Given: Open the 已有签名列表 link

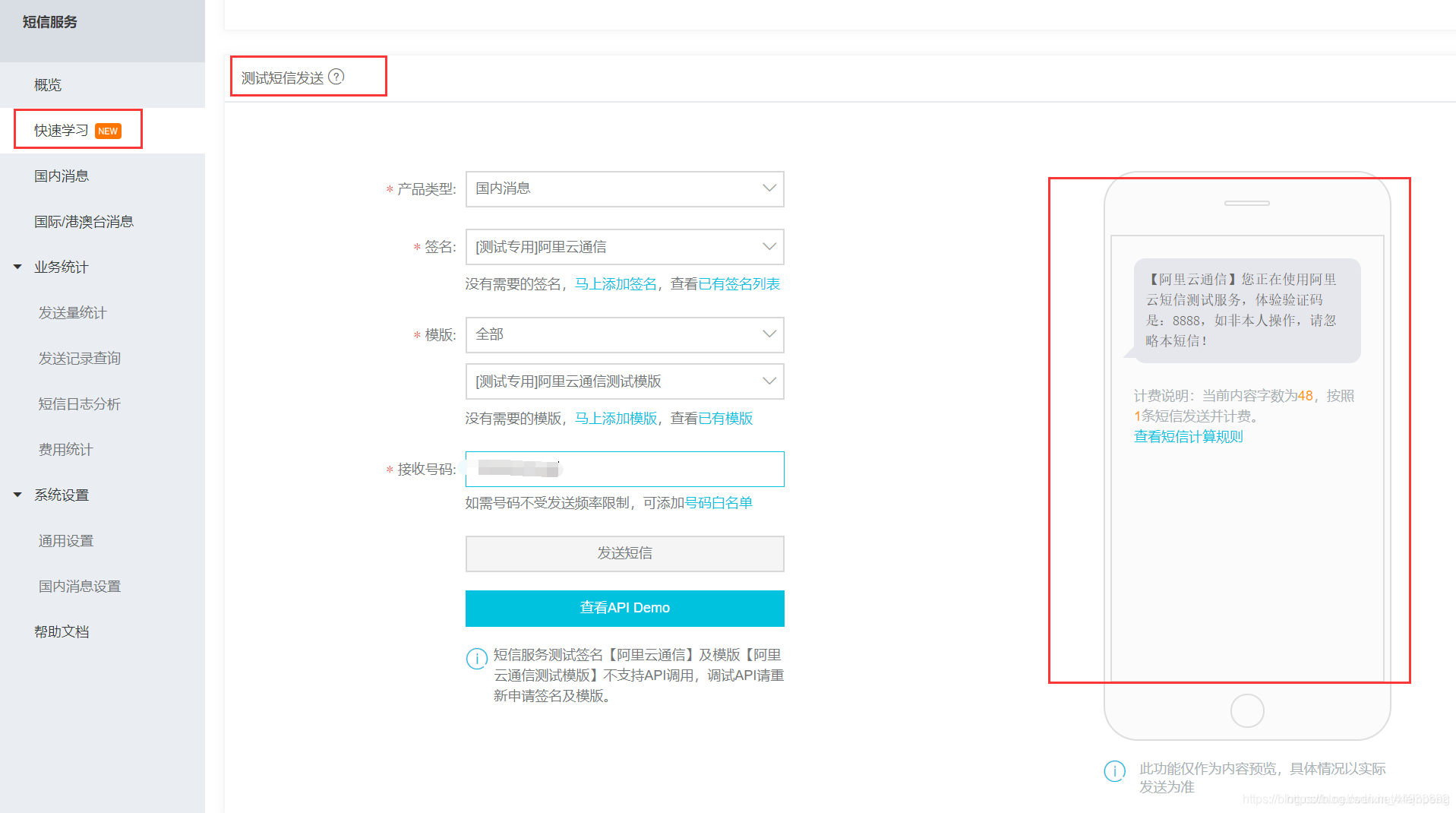Looking at the screenshot, I should (739, 284).
